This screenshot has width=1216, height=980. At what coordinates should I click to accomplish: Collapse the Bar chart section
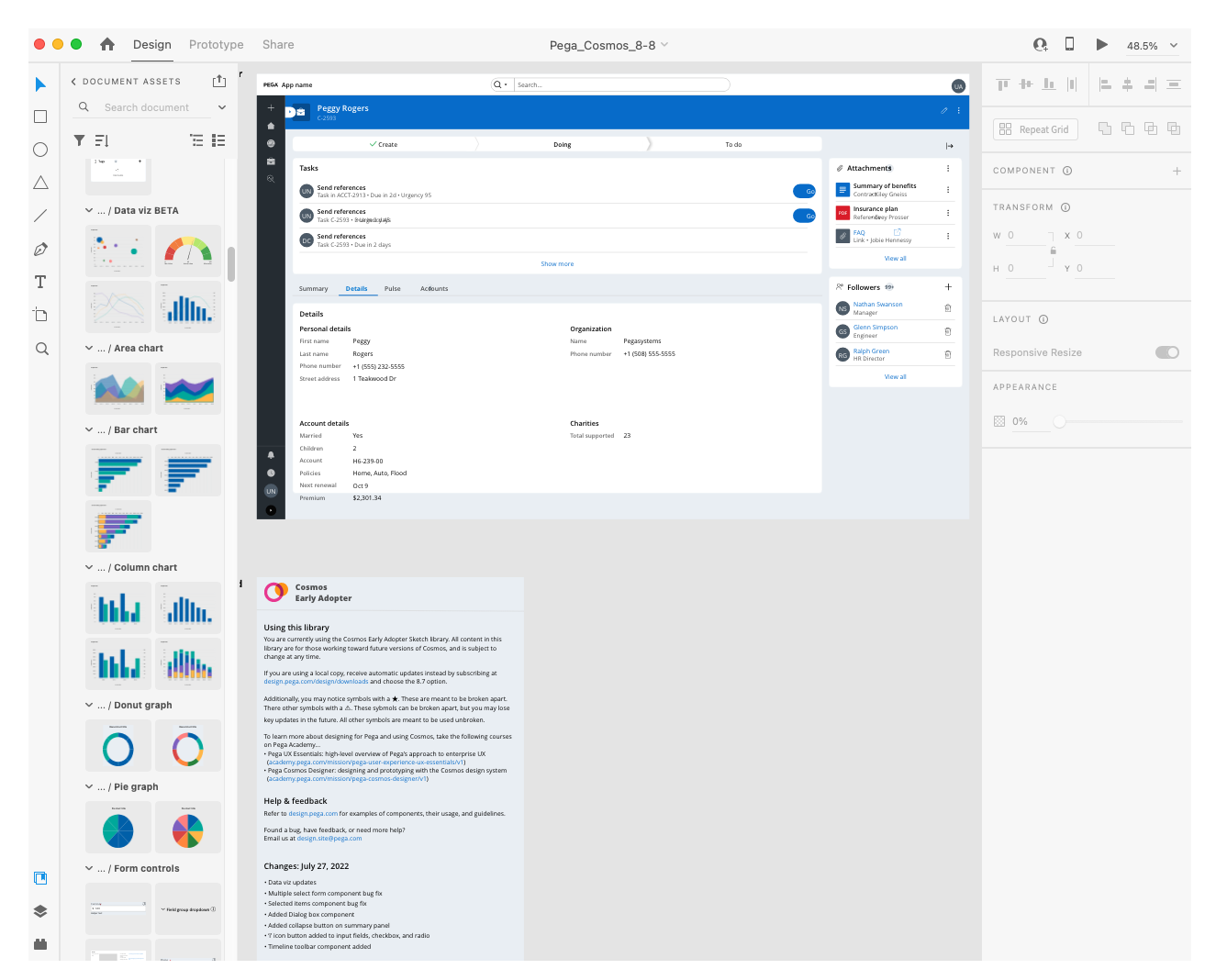click(x=89, y=429)
